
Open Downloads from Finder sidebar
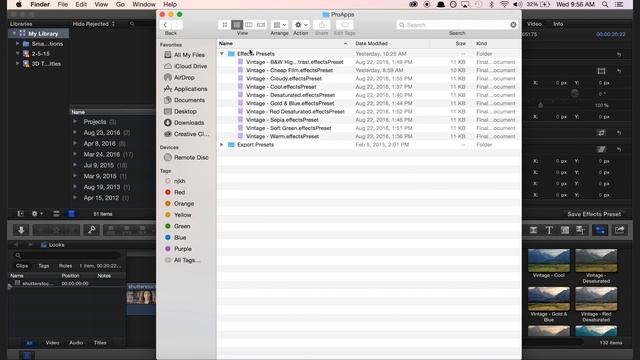(x=189, y=122)
